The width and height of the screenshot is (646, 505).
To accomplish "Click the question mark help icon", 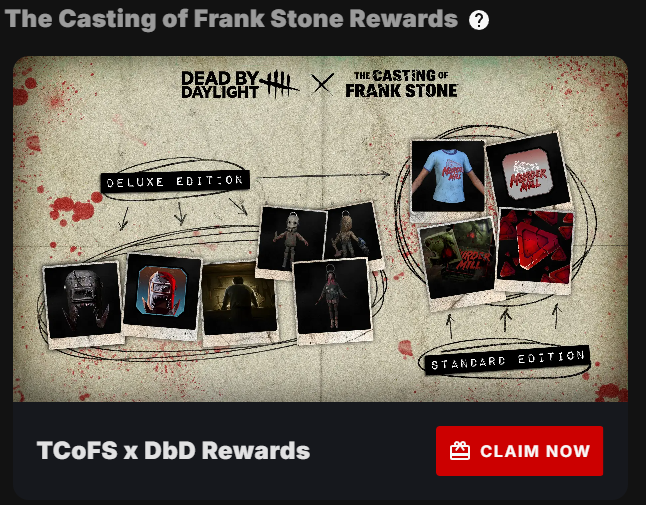I will click(x=479, y=20).
